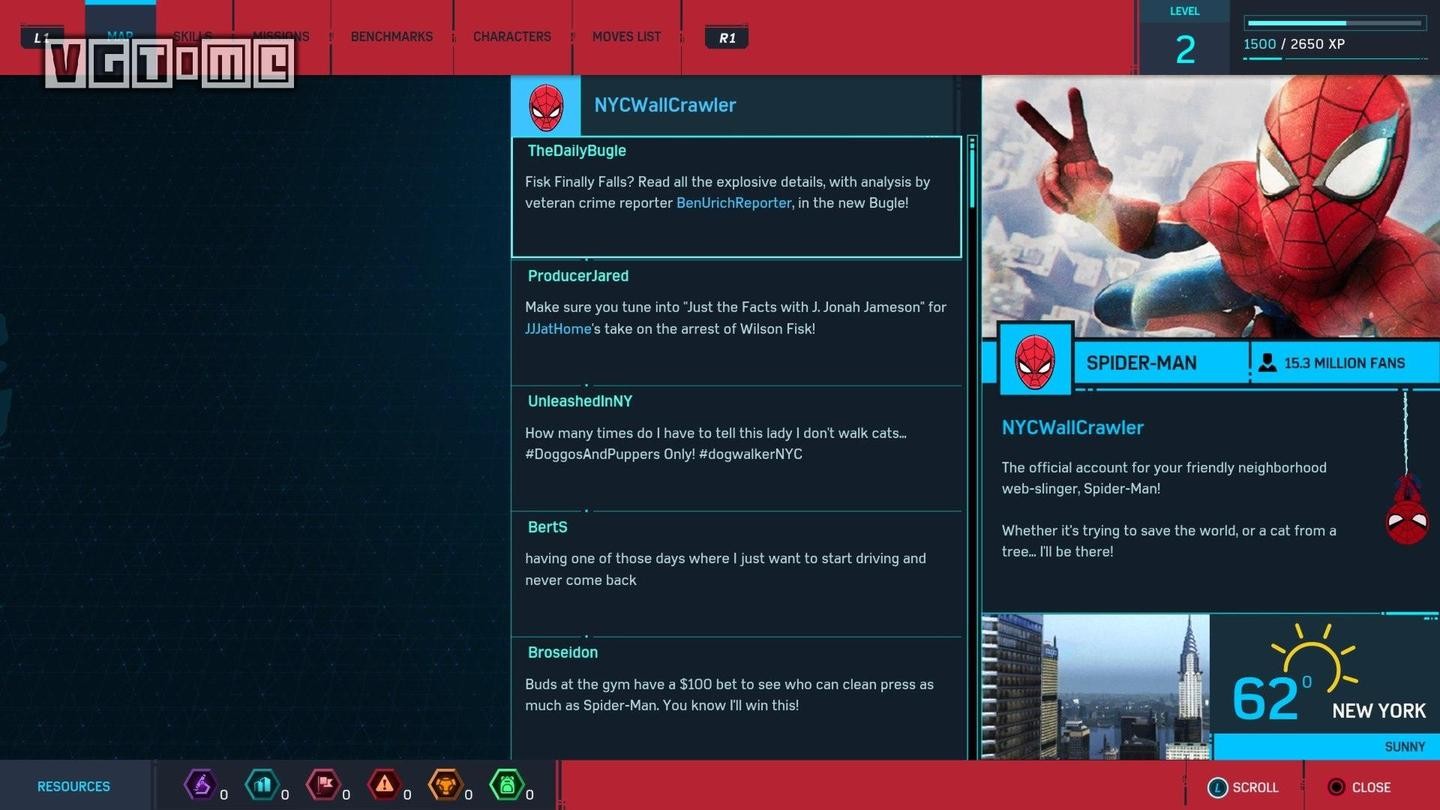
Task: Open Broseidon username
Action: [563, 652]
